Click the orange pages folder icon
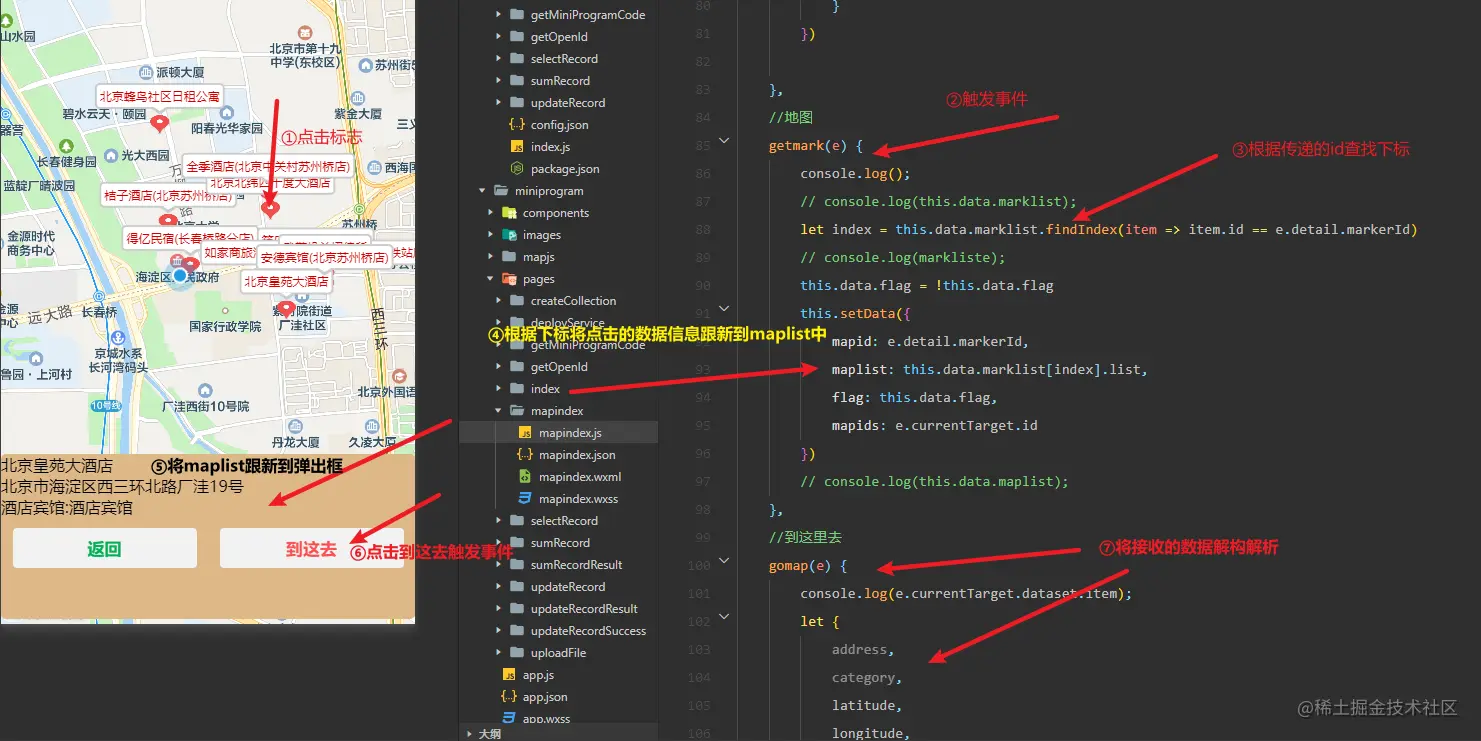 click(x=509, y=279)
